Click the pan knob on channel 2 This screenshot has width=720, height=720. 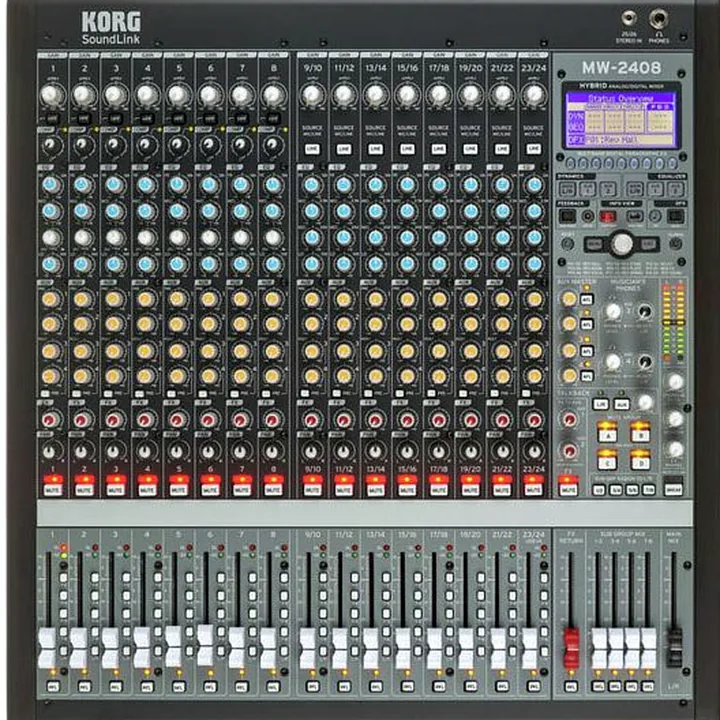[82, 452]
